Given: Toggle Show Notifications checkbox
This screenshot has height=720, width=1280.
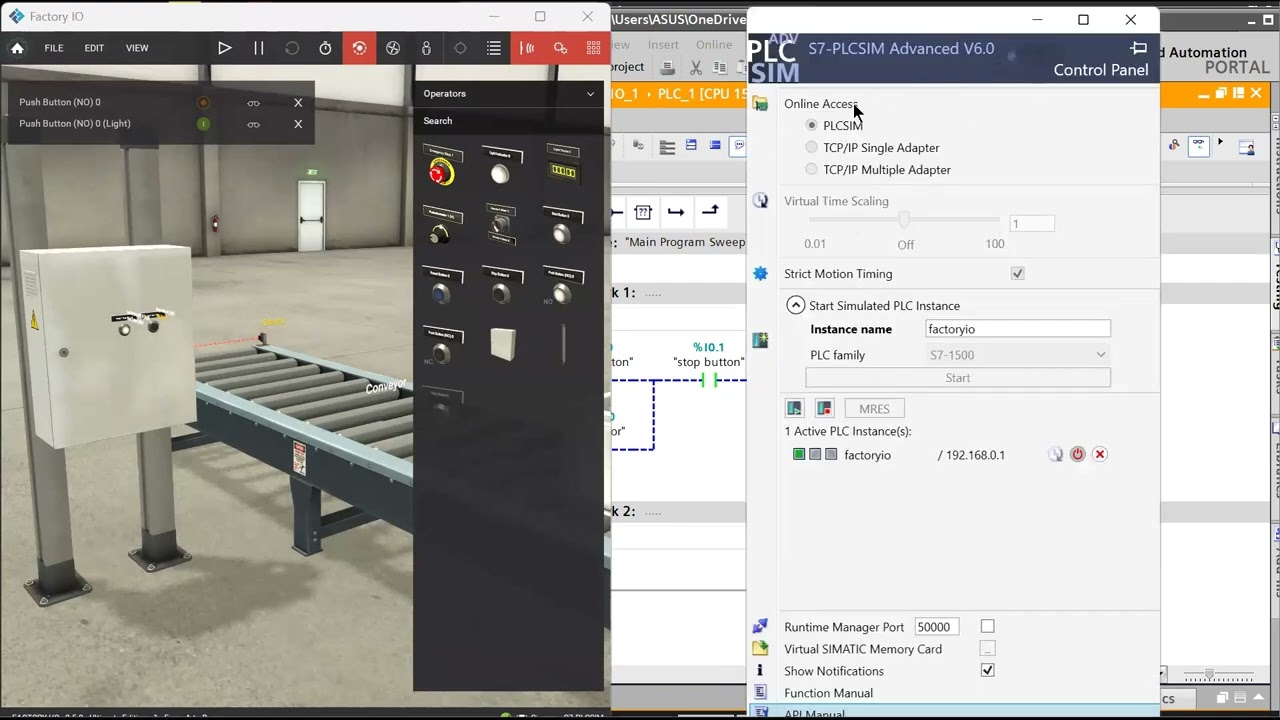Looking at the screenshot, I should (x=987, y=670).
